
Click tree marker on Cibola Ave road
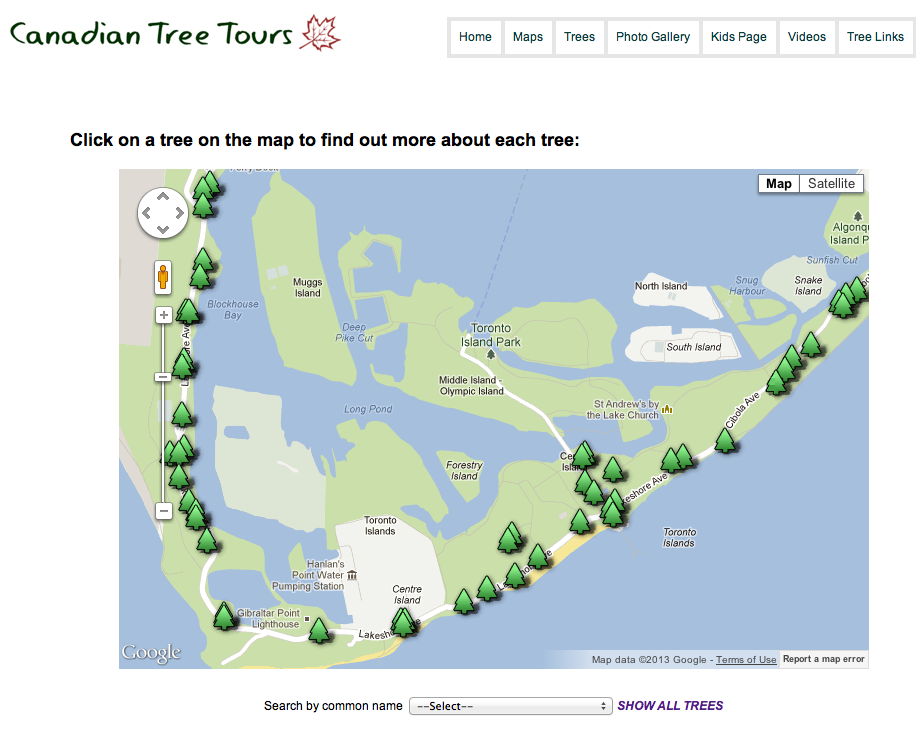click(725, 441)
